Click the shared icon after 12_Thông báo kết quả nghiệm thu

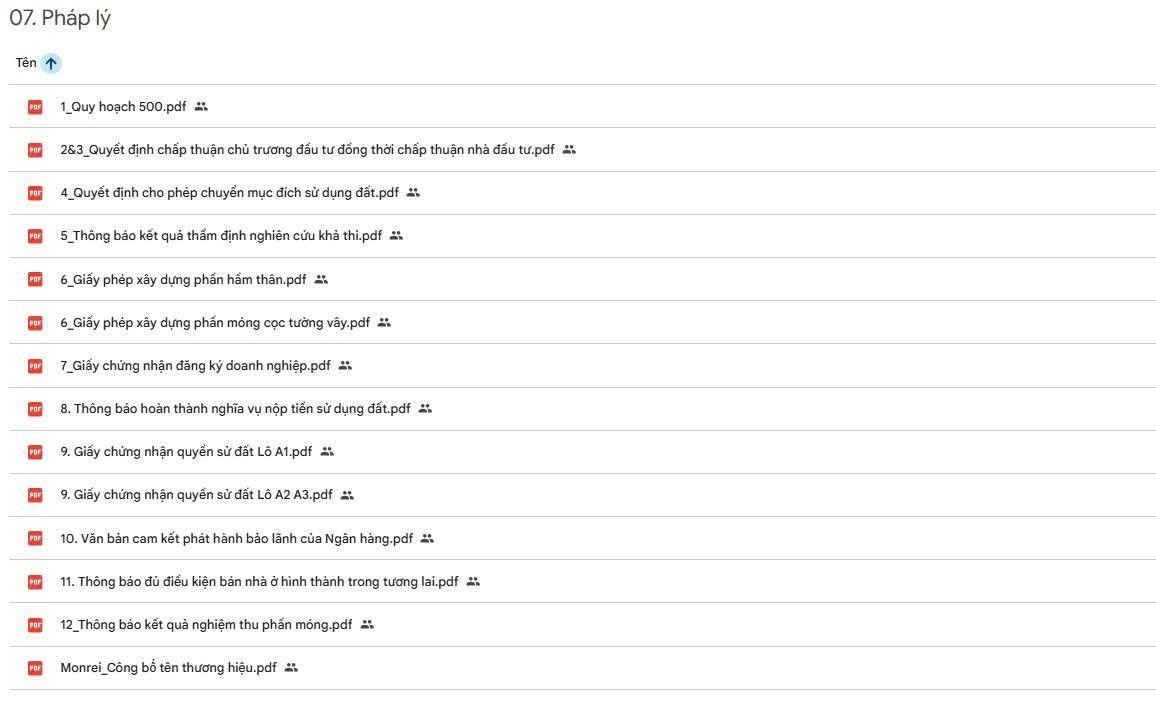click(x=367, y=625)
